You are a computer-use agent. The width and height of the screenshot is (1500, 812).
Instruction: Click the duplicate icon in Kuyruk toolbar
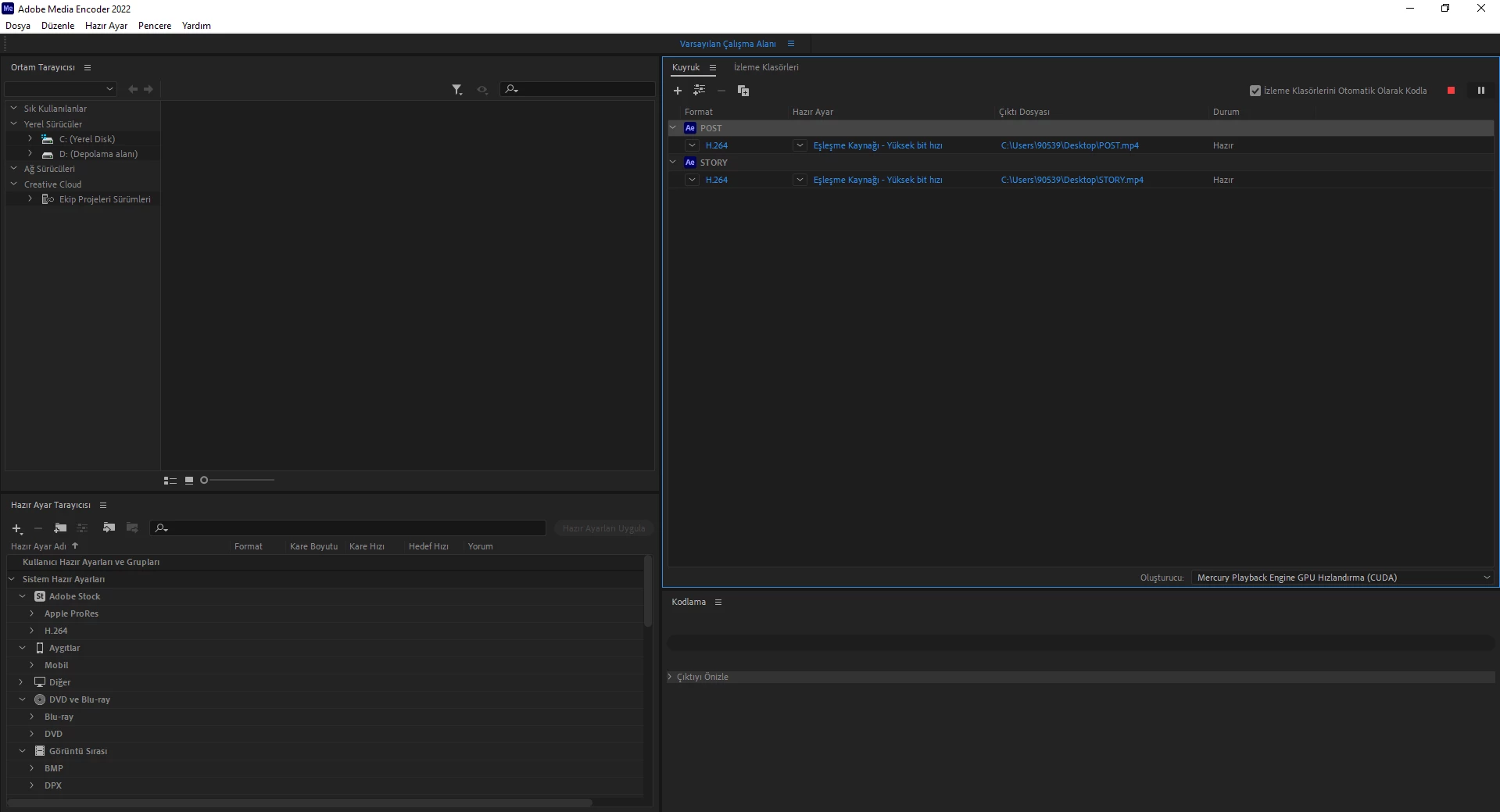[x=743, y=91]
